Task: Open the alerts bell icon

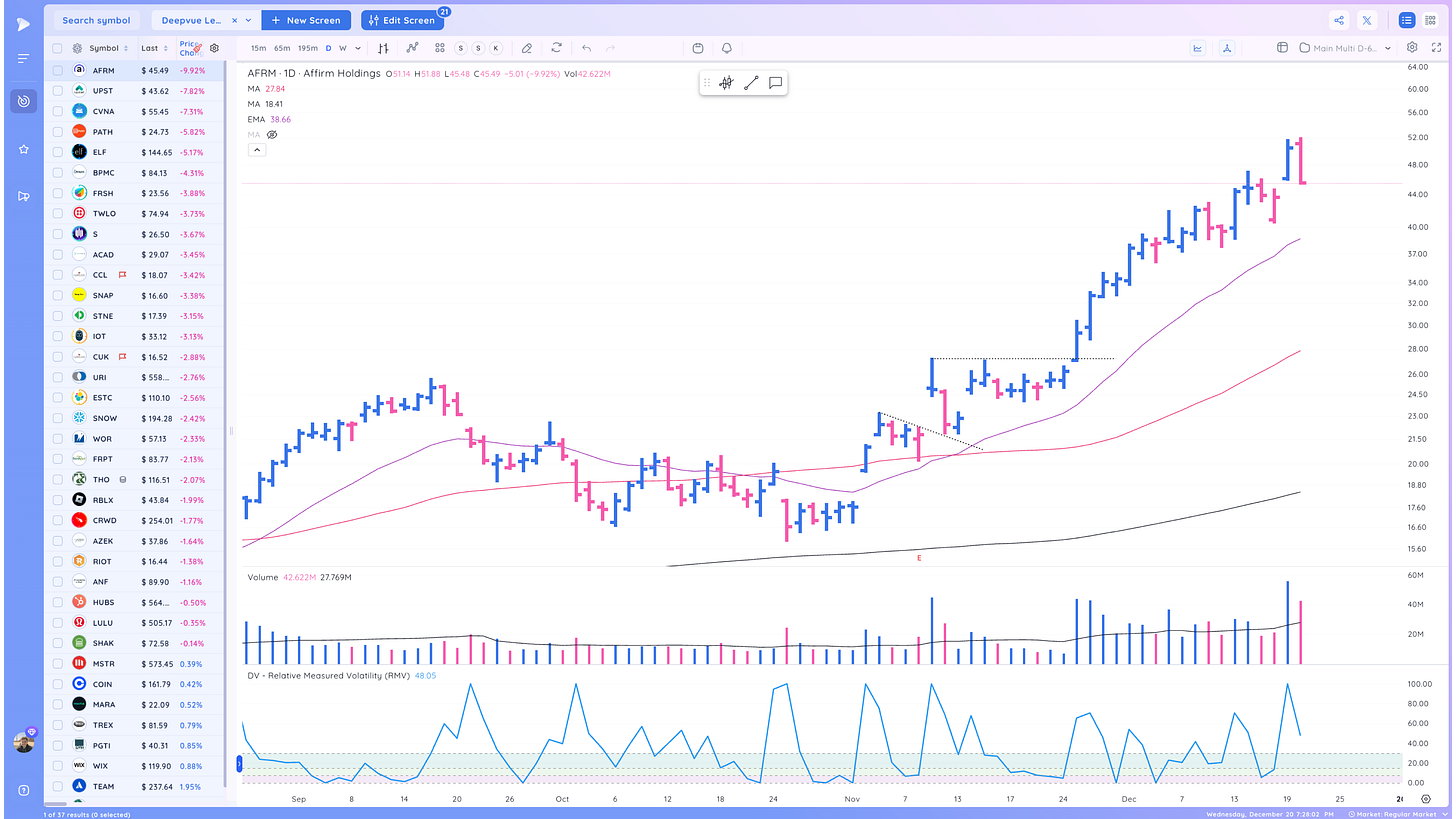Action: (726, 48)
